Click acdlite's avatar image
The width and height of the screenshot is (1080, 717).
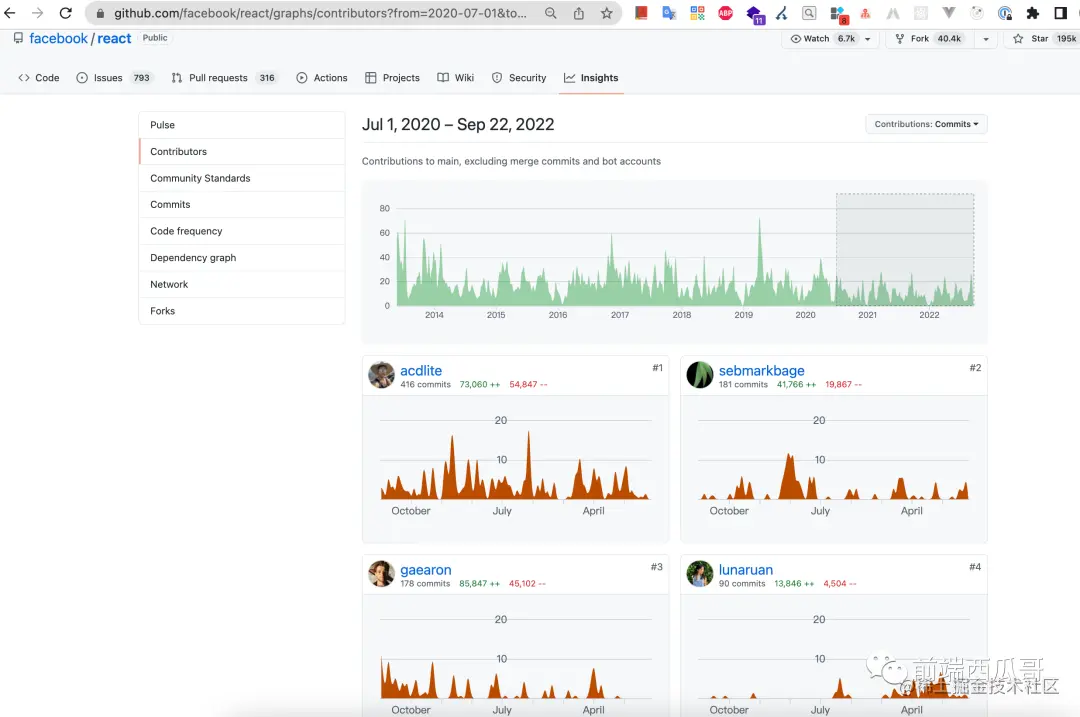pos(381,375)
